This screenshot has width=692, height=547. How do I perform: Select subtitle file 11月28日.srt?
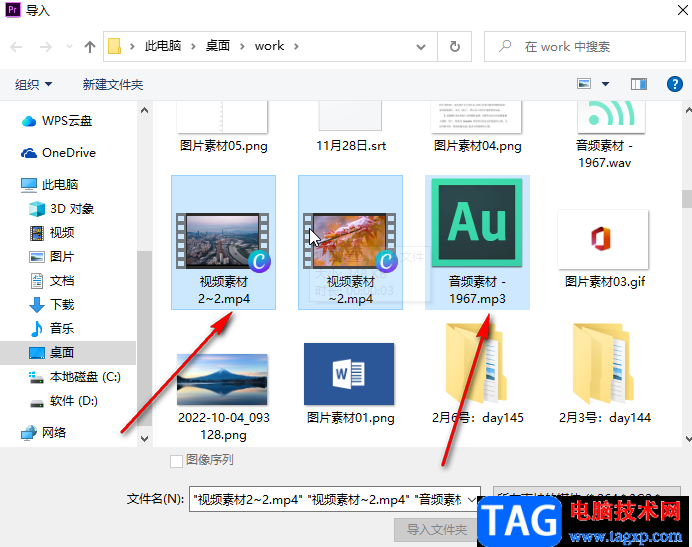point(350,128)
